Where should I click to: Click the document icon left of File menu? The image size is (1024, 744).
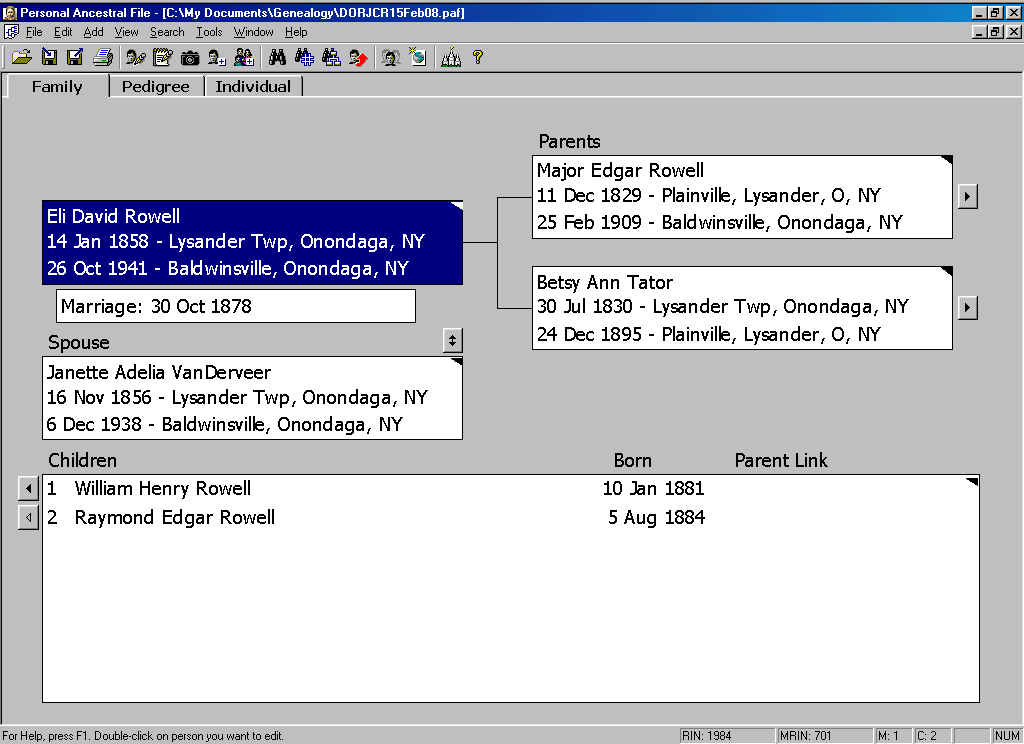(11, 31)
